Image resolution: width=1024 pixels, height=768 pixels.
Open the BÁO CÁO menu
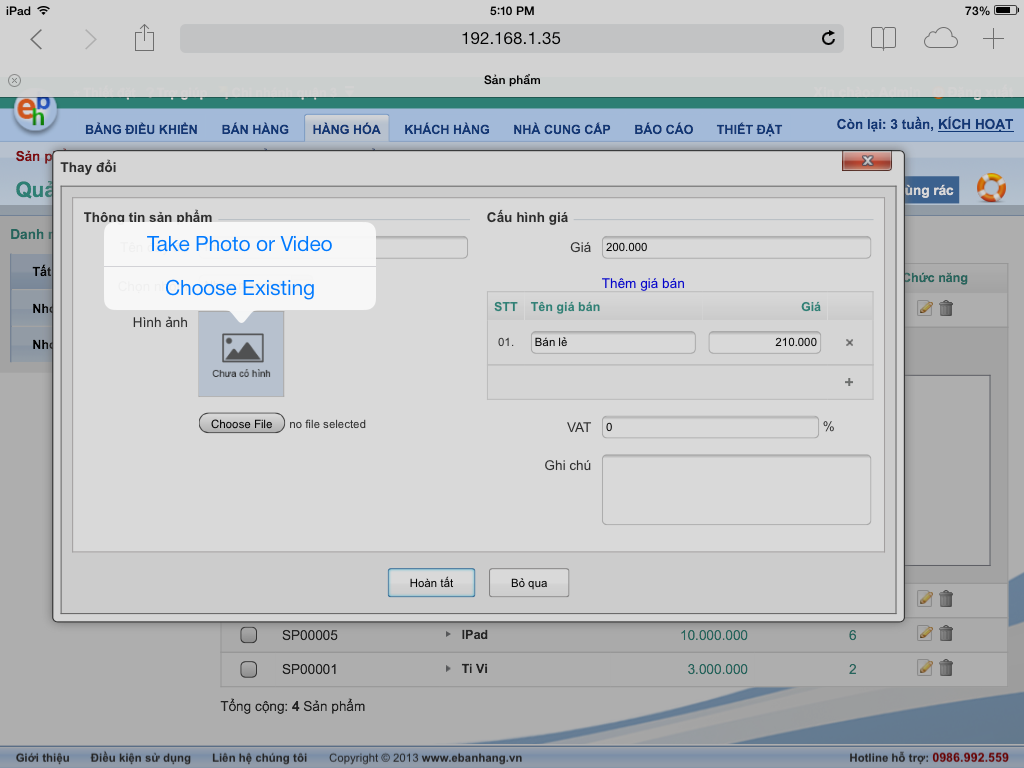[664, 129]
